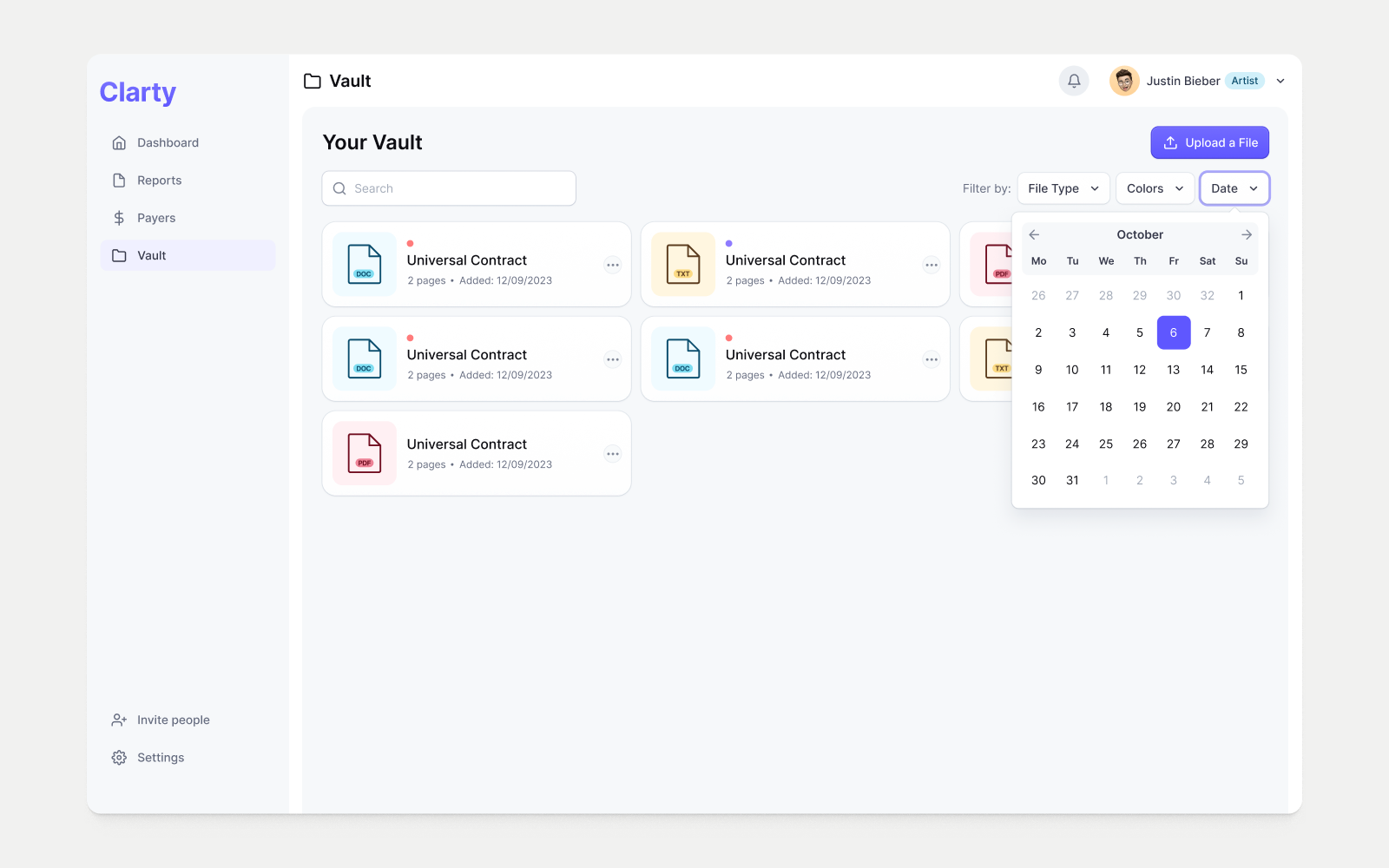Choose October 31 in the date picker
Screen dimensions: 1389x868
[1072, 480]
